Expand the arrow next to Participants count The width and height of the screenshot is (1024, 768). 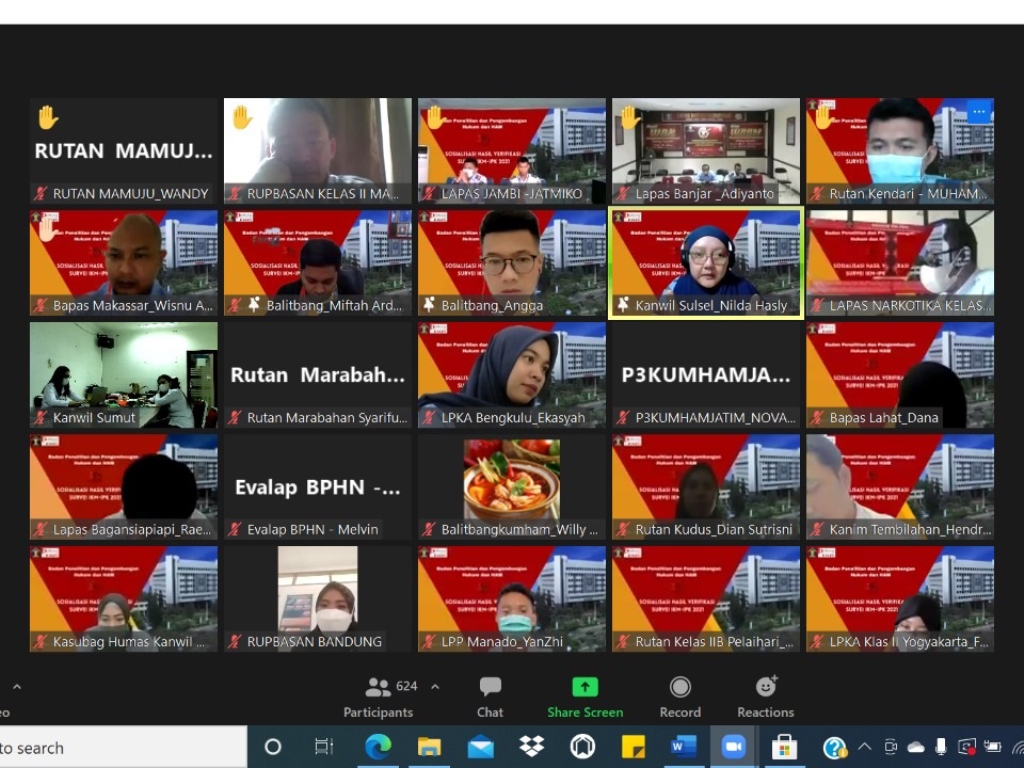tap(435, 687)
